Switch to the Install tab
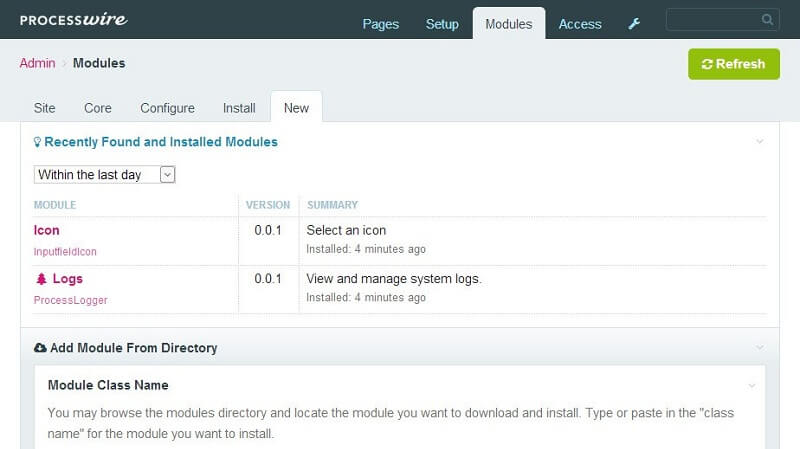 (239, 108)
